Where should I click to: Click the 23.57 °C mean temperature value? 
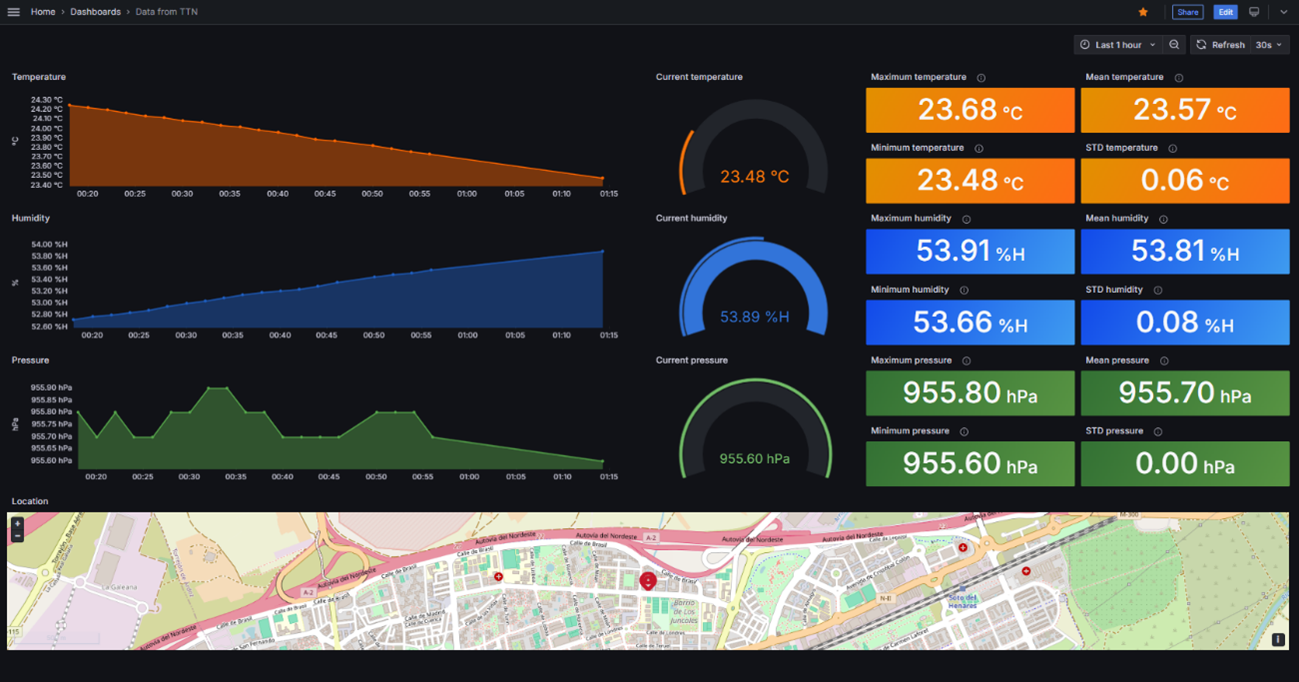point(1185,110)
